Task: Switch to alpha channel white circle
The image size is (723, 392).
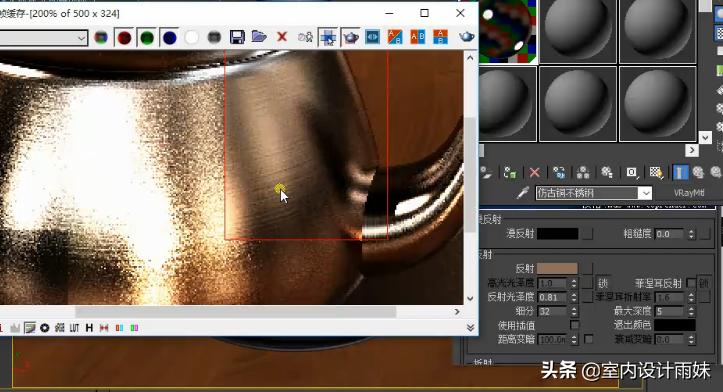Action: (191, 37)
